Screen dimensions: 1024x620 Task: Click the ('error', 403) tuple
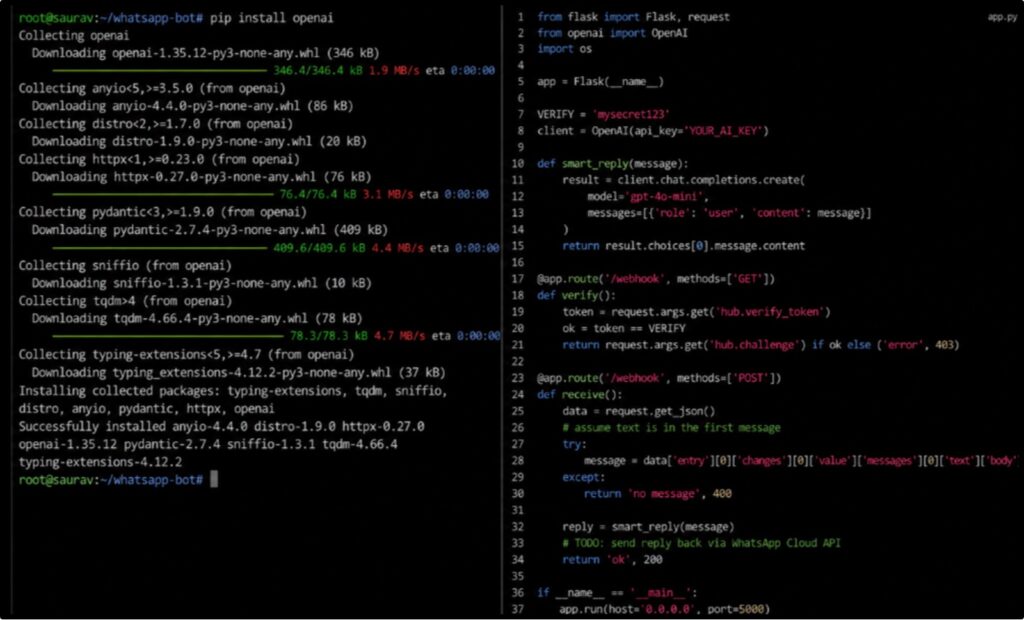point(918,344)
